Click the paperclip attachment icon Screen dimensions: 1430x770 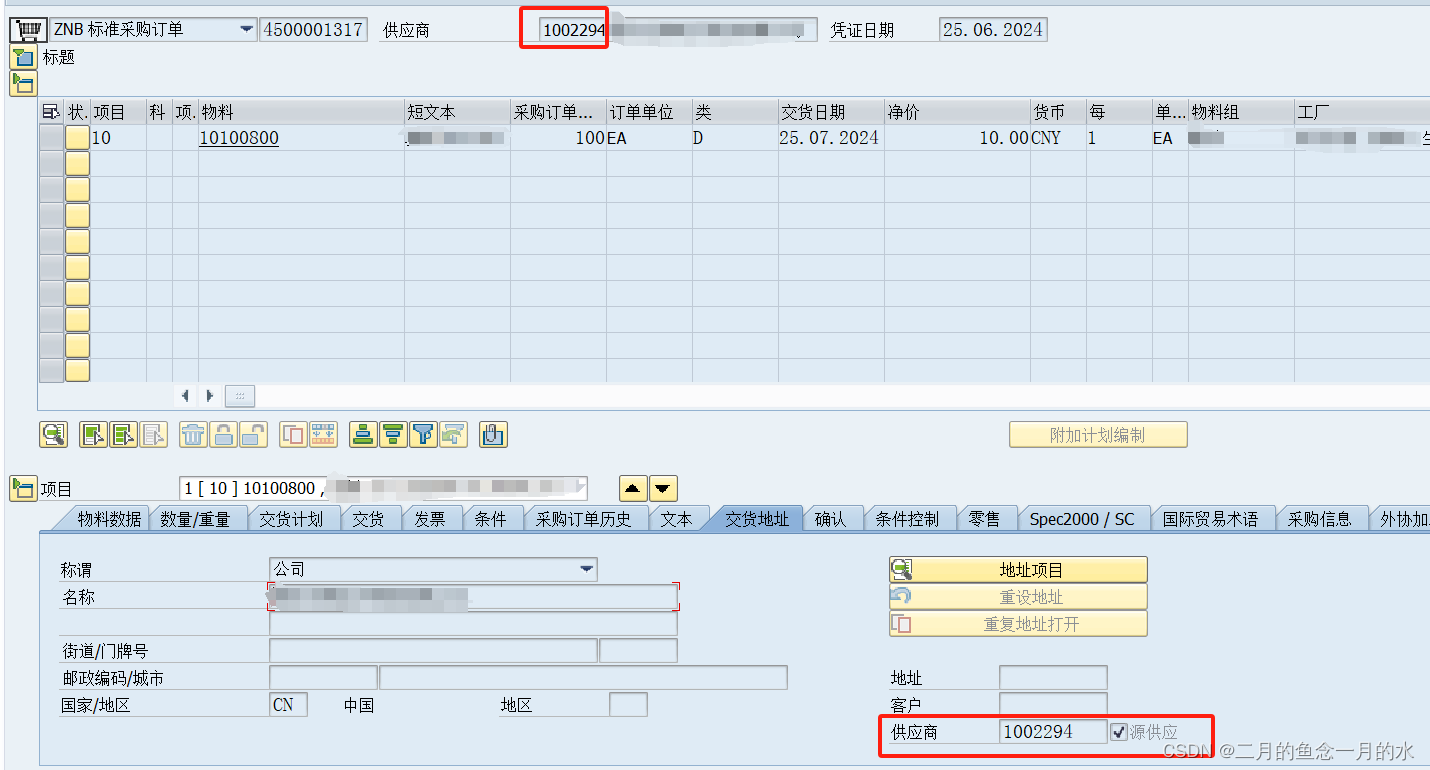[493, 434]
